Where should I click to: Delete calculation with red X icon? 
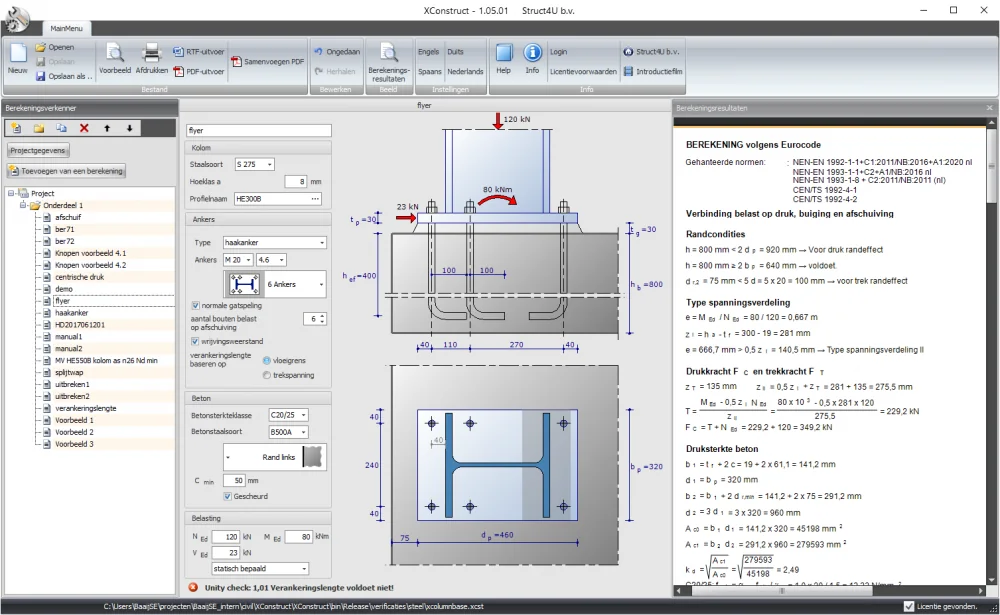click(84, 128)
